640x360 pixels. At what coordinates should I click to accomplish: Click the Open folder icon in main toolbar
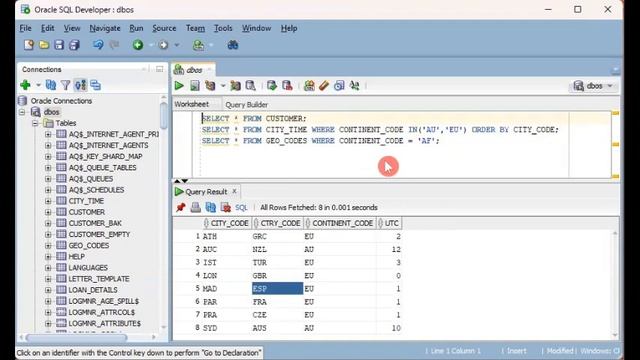44,45
